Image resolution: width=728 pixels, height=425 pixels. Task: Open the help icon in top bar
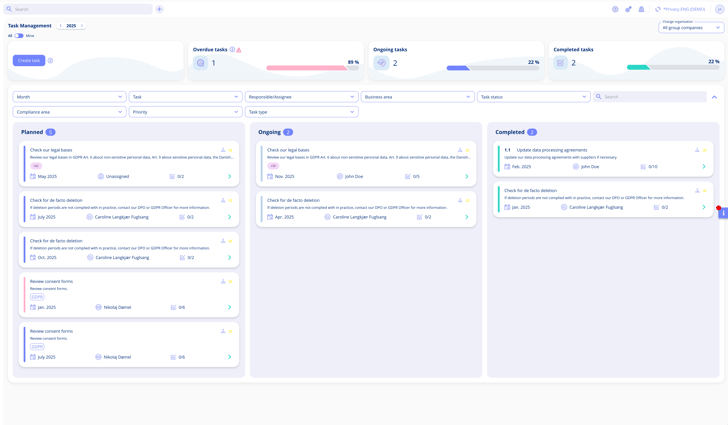[x=615, y=9]
